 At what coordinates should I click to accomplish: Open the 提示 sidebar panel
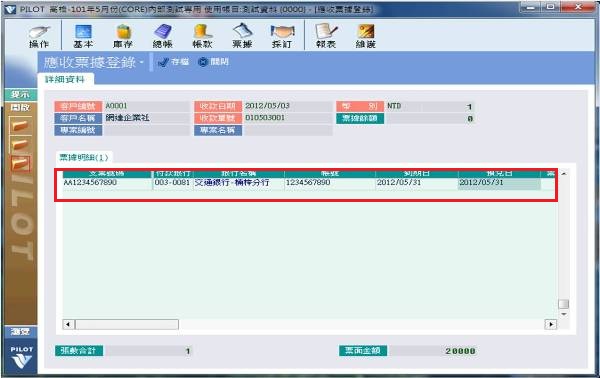tap(21, 94)
